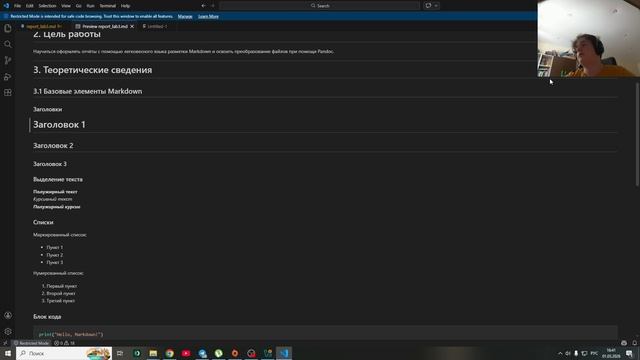This screenshot has height=360, width=640.
Task: Open status bar notifications bell
Action: [x=634, y=343]
